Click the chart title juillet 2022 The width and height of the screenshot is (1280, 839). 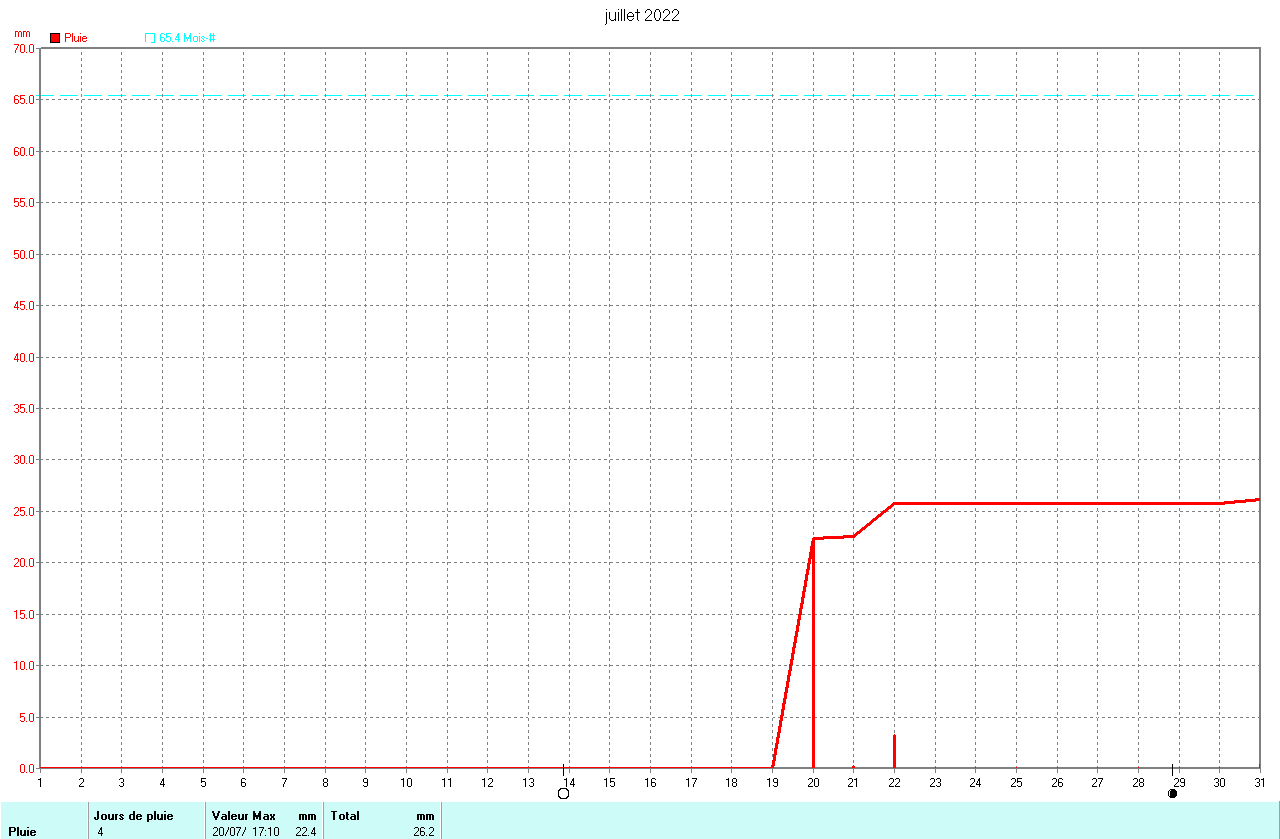tap(642, 15)
